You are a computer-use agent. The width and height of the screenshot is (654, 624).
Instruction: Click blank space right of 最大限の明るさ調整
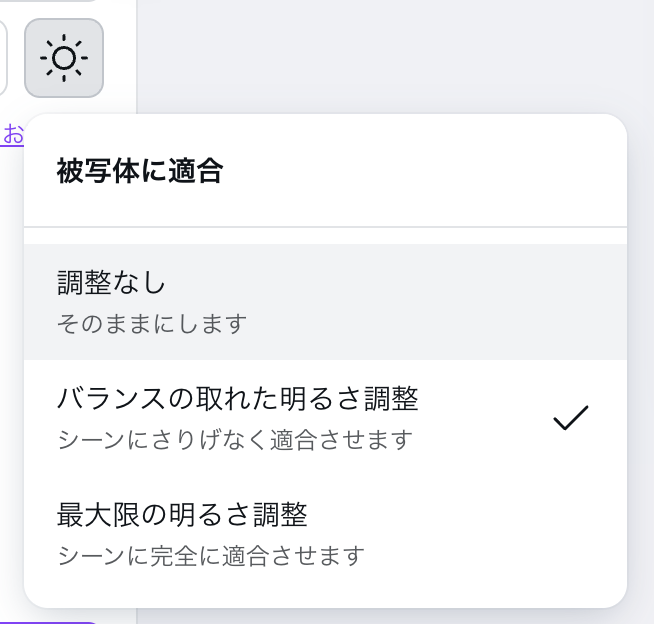(460, 532)
